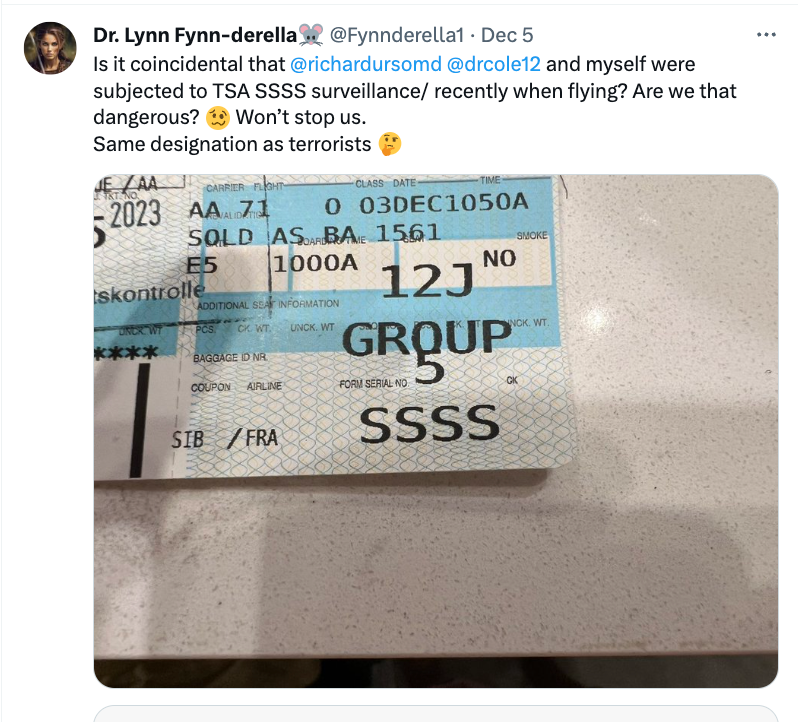Click the "Same designation as terrorists" text line
Image resolution: width=798 pixels, height=722 pixels.
tap(232, 145)
